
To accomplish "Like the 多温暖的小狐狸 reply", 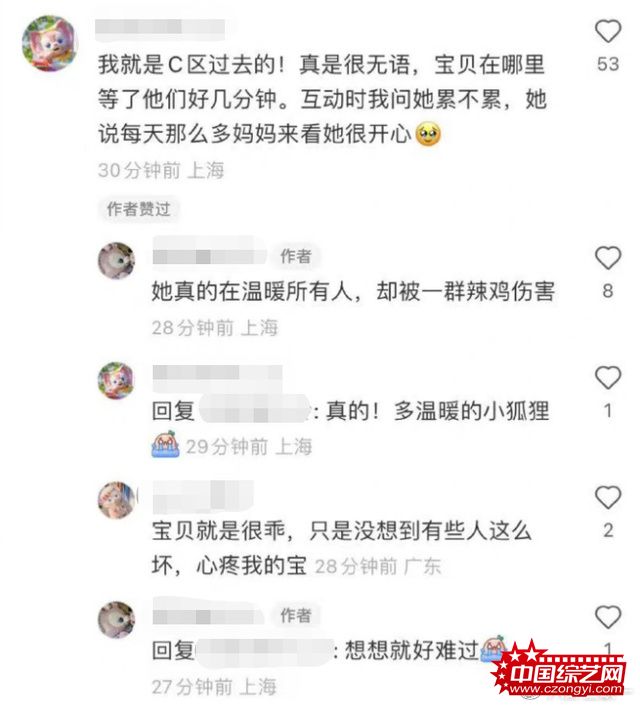I will point(607,378).
